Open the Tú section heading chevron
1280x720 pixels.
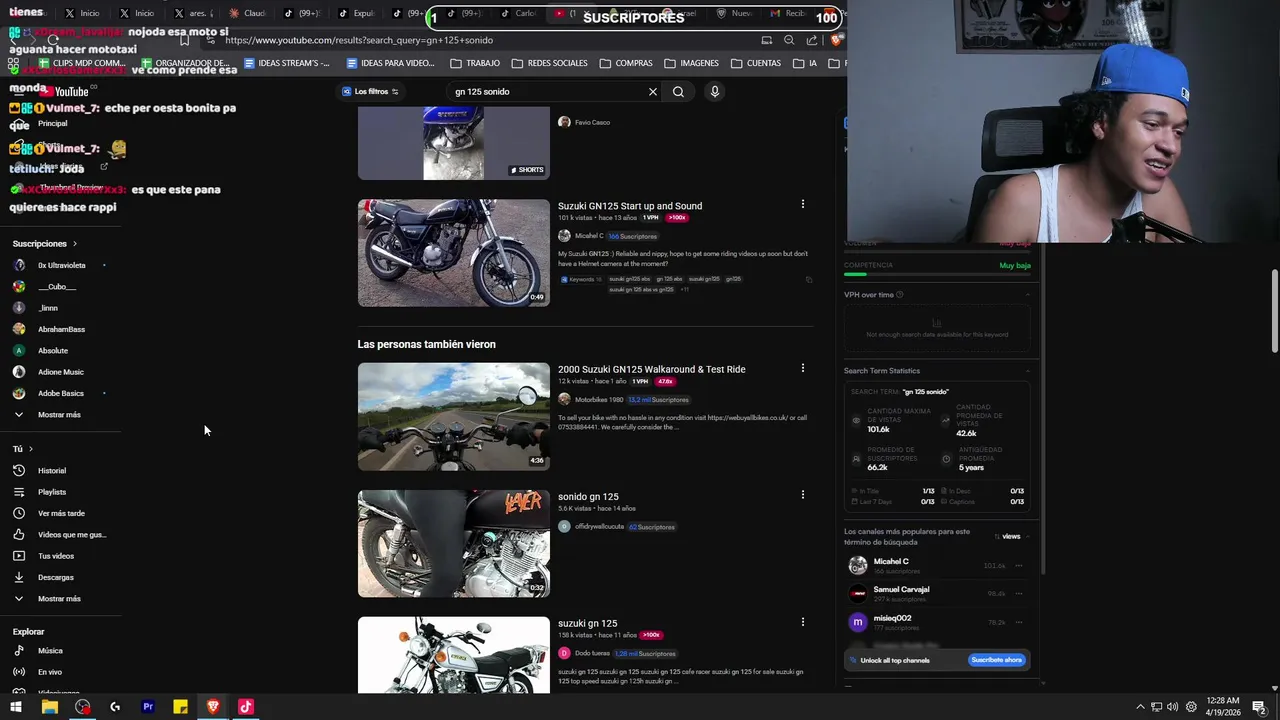30,449
